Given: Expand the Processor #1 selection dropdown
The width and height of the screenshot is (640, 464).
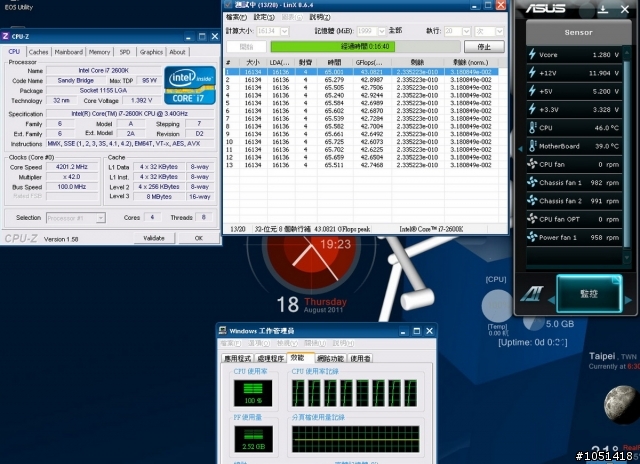Looking at the screenshot, I should 100,218.
